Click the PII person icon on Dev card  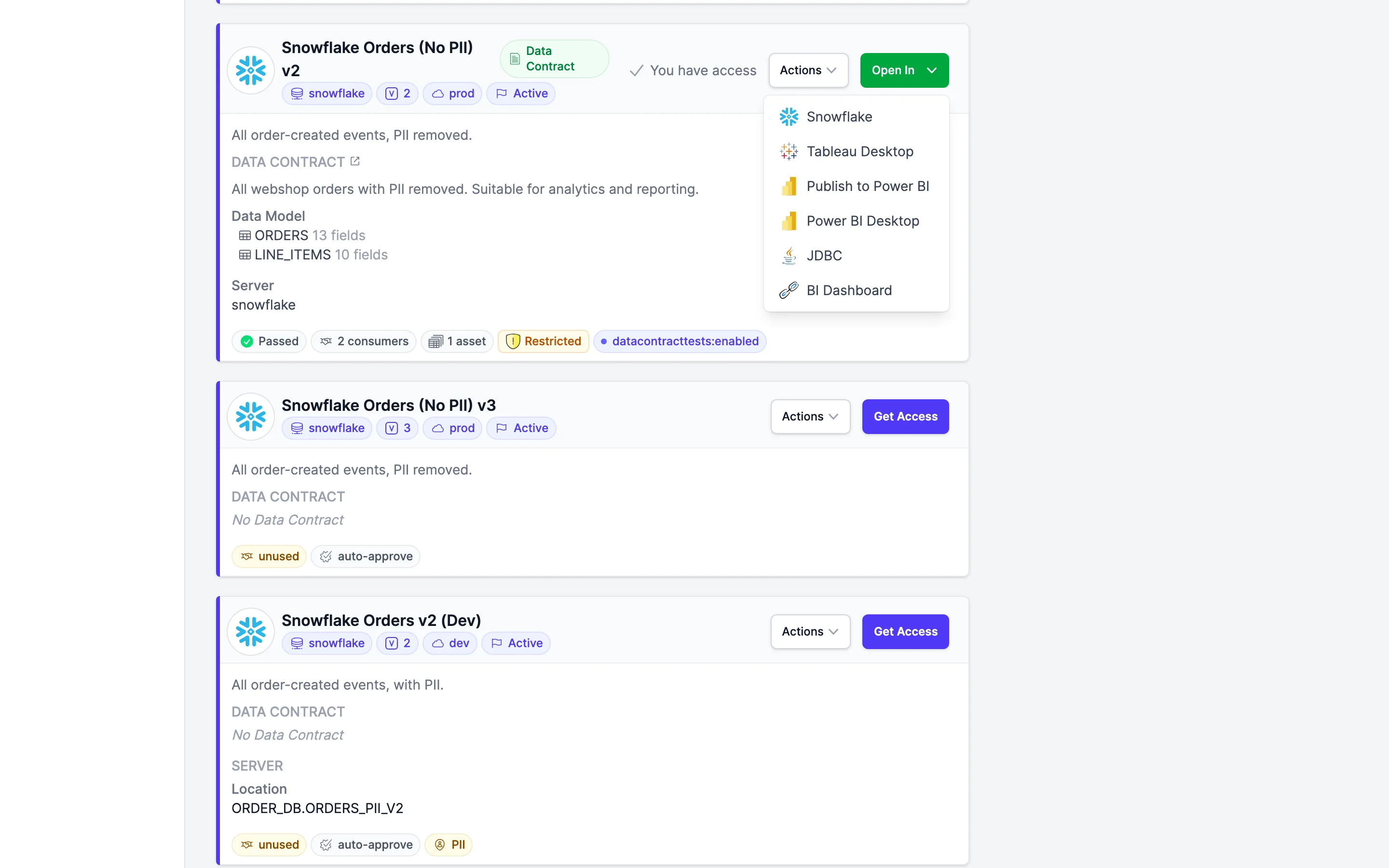pyautogui.click(x=440, y=844)
